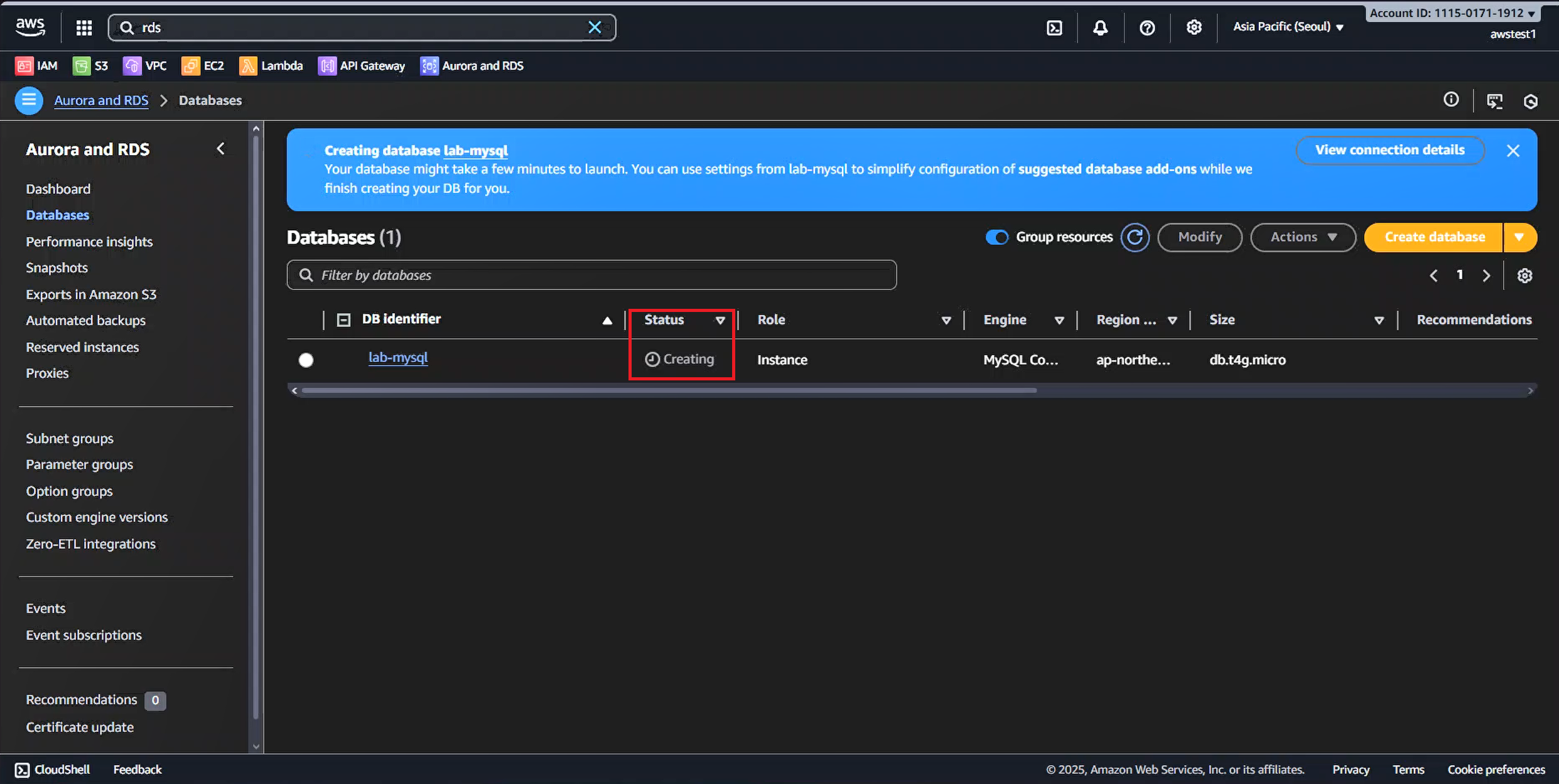The height and width of the screenshot is (784, 1559).
Task: Click View connection details button
Action: click(x=1389, y=150)
